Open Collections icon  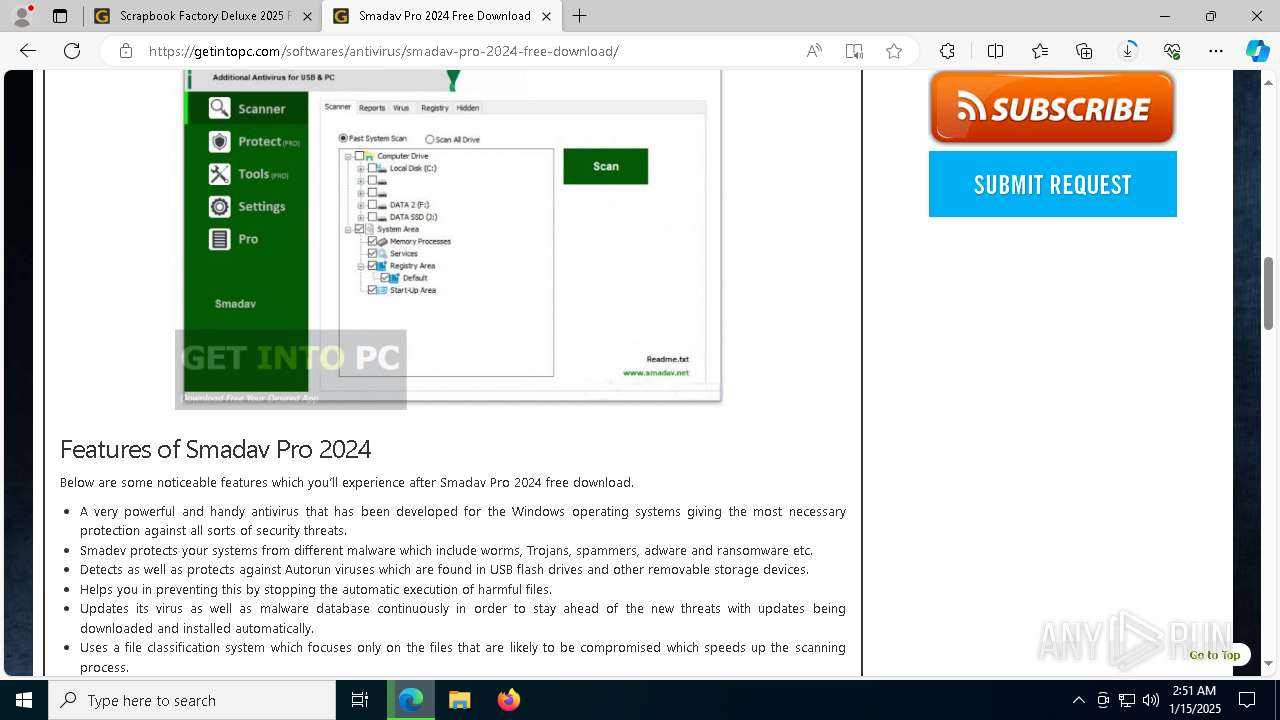(1084, 51)
